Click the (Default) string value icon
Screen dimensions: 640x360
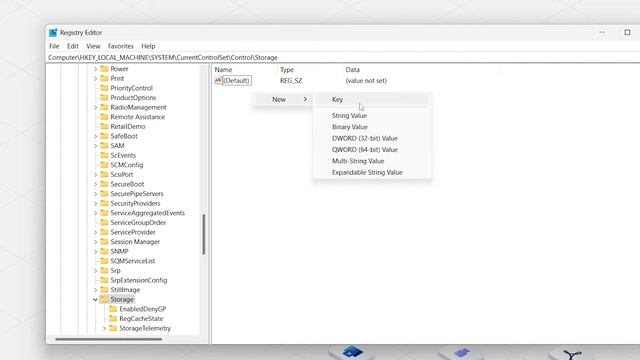pos(218,80)
